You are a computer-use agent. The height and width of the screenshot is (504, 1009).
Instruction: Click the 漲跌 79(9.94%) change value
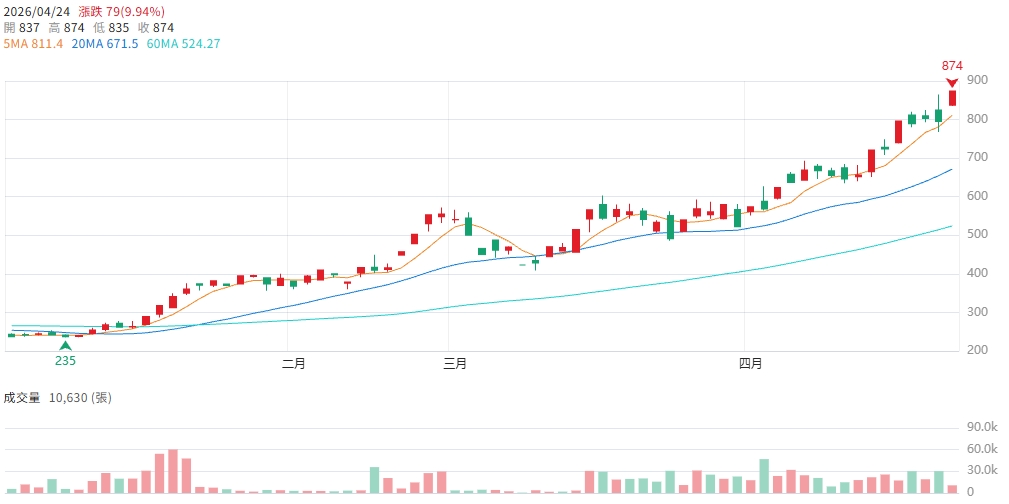119,10
